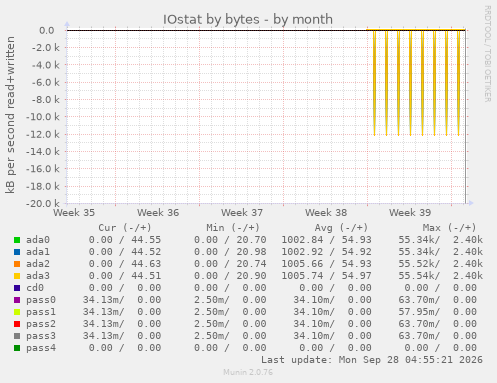497x383 pixels.
Task: Click the 'Week 35' x-axis label
Action: (74, 213)
